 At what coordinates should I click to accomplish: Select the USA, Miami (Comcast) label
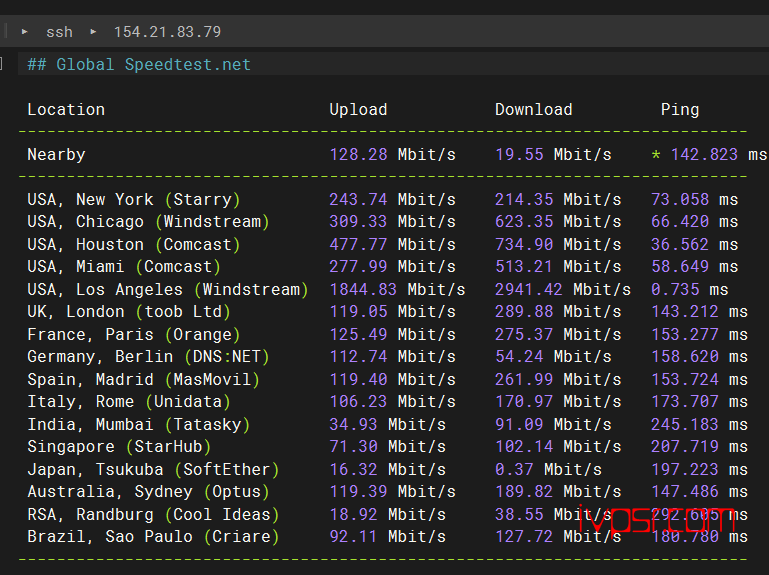124,266
